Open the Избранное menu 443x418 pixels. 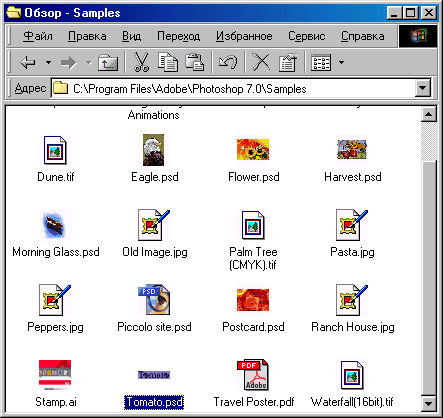point(244,36)
